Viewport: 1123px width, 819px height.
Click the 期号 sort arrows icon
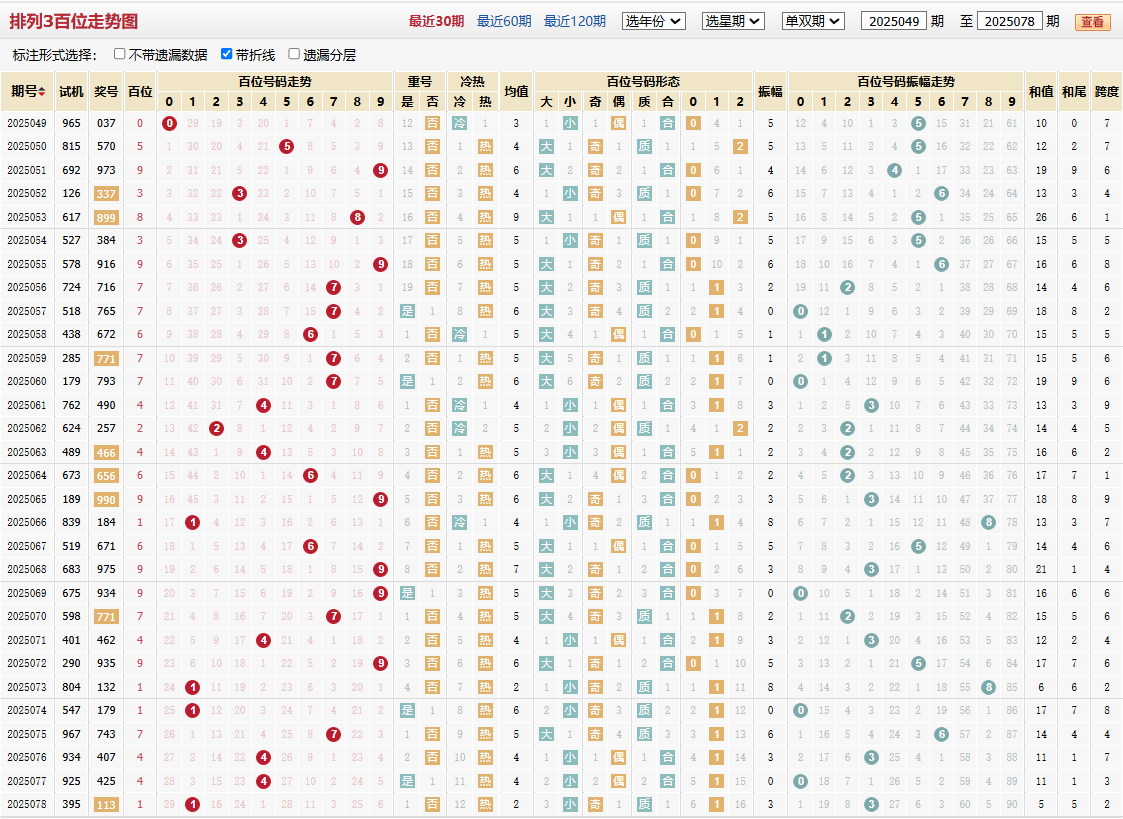(x=42, y=92)
